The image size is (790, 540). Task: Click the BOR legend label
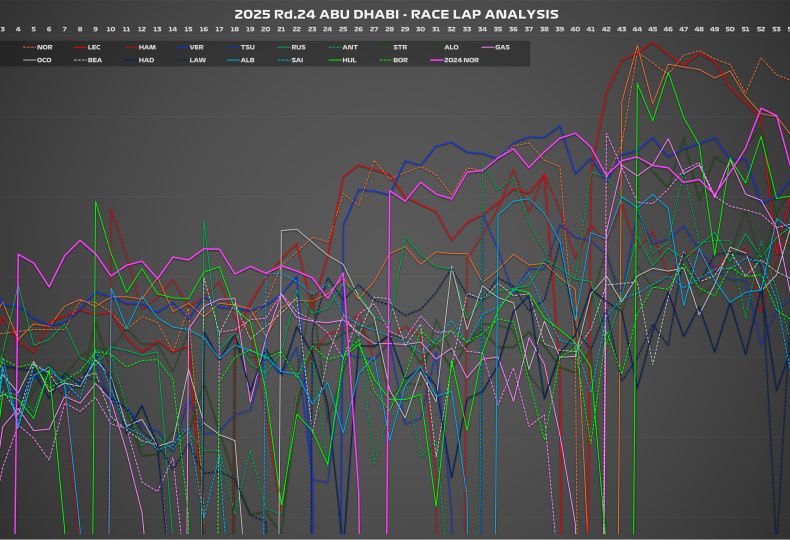pyautogui.click(x=400, y=60)
